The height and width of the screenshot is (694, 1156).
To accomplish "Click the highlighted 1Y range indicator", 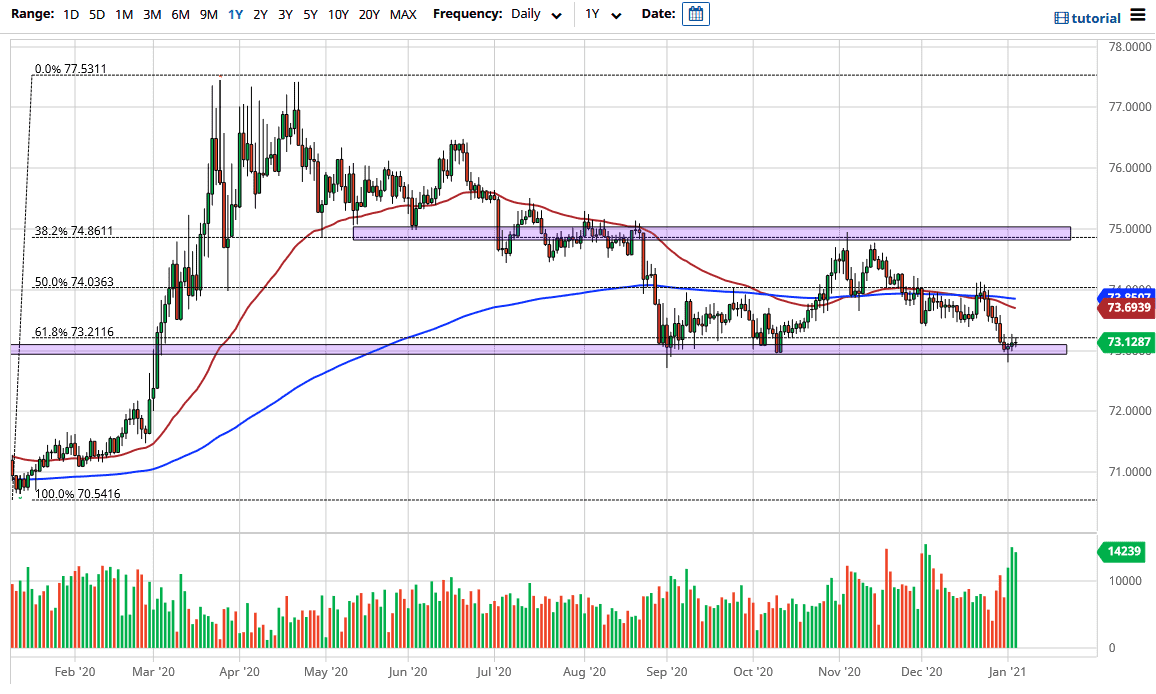I will [234, 15].
